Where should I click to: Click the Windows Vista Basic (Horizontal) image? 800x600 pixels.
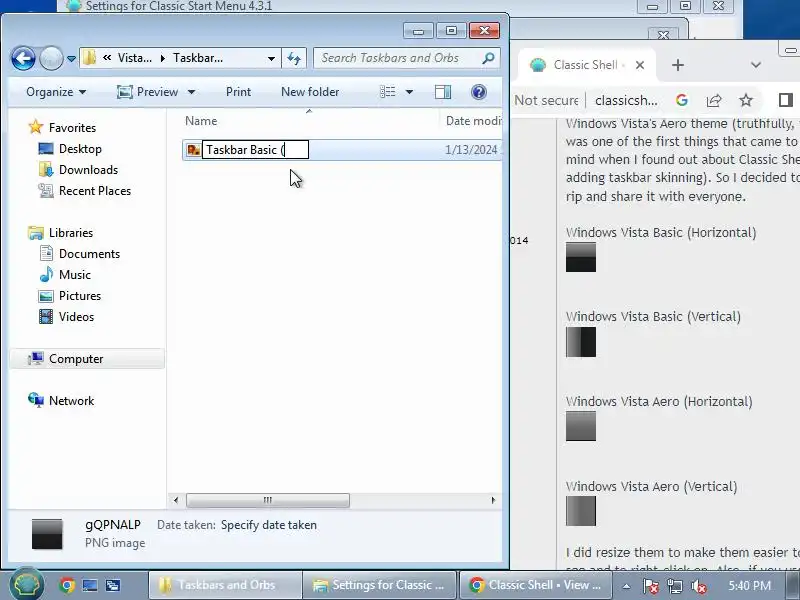tap(581, 257)
